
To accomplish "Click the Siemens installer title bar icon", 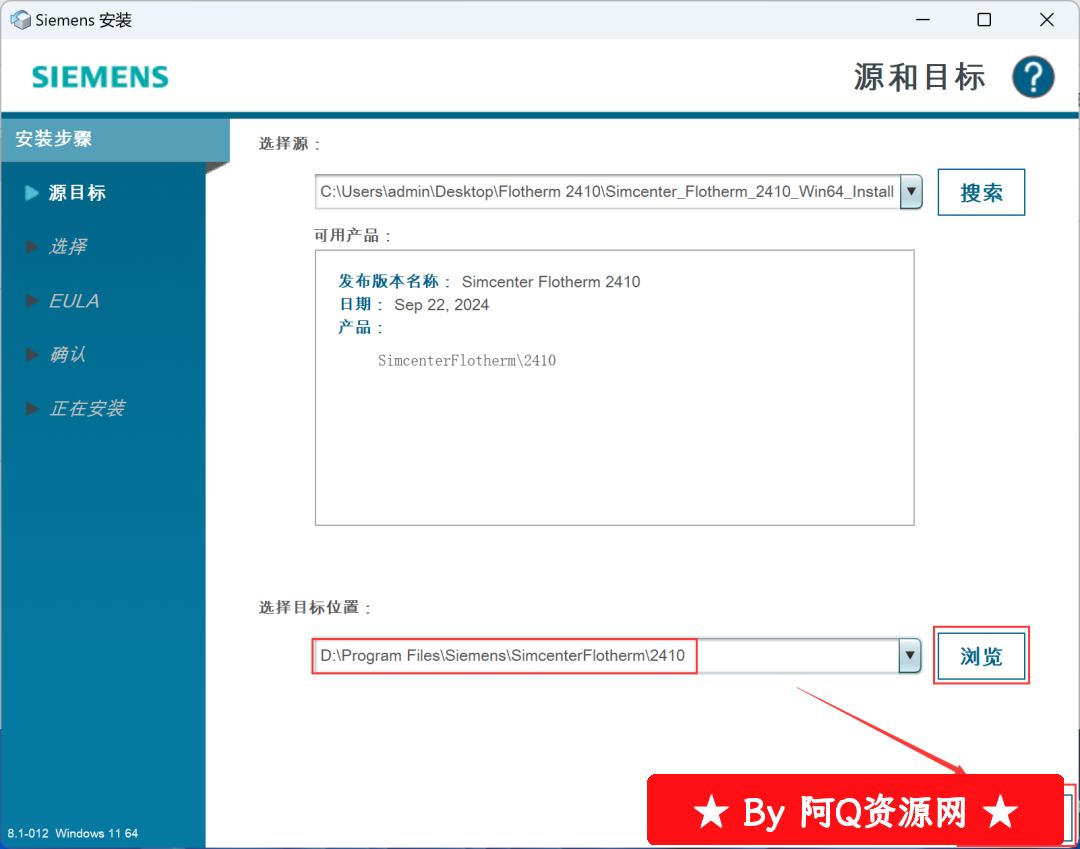I will point(21,20).
